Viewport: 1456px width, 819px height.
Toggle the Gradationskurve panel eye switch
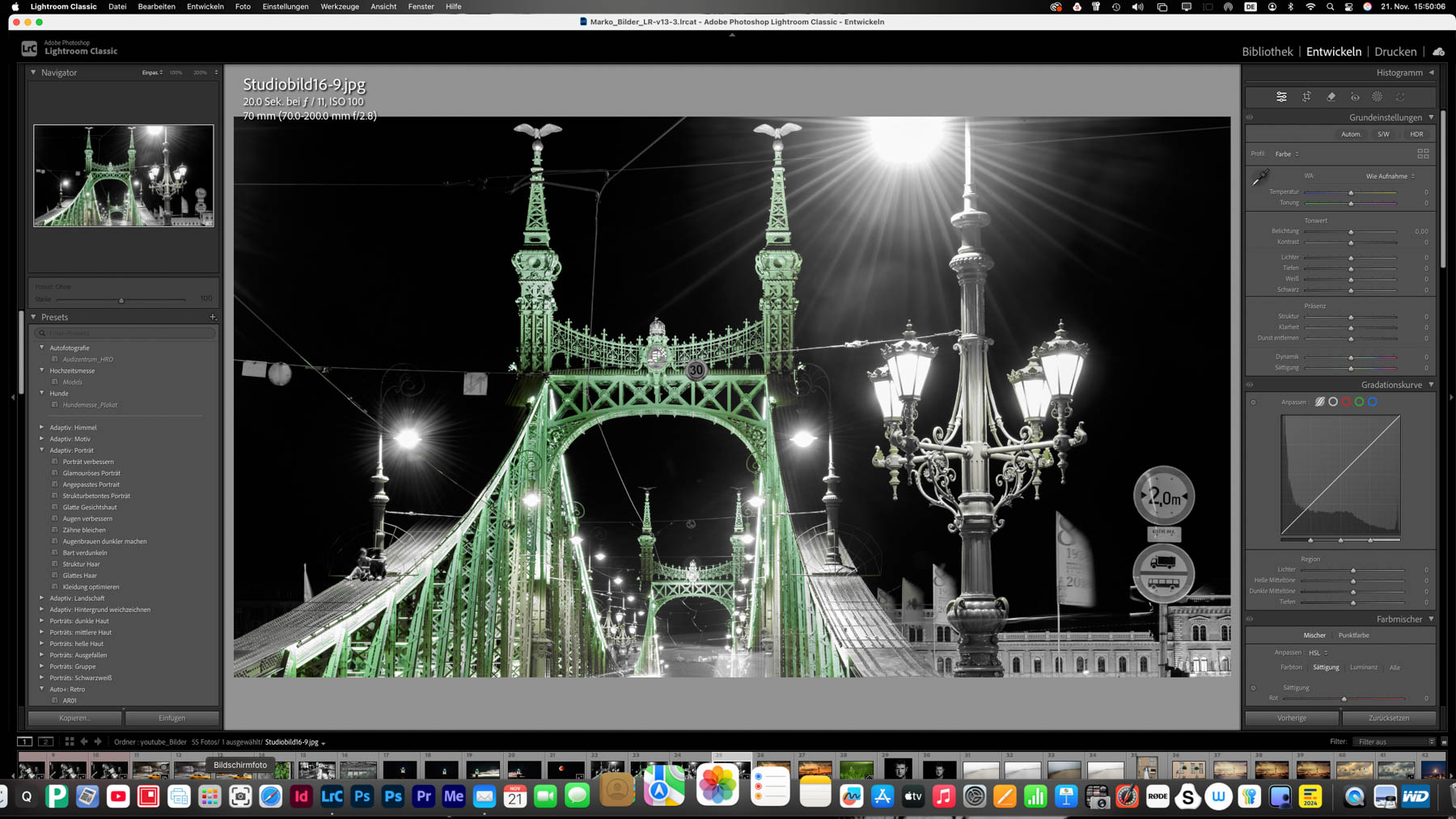pos(1250,385)
